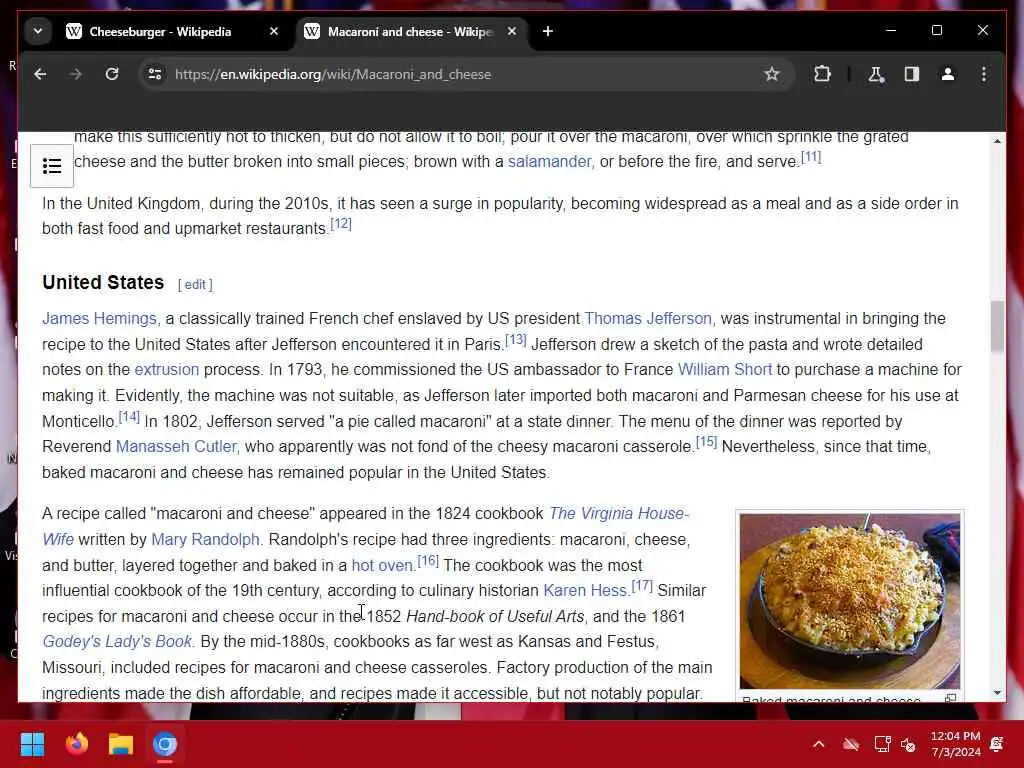
Task: Open the display network tray icon
Action: [882, 744]
